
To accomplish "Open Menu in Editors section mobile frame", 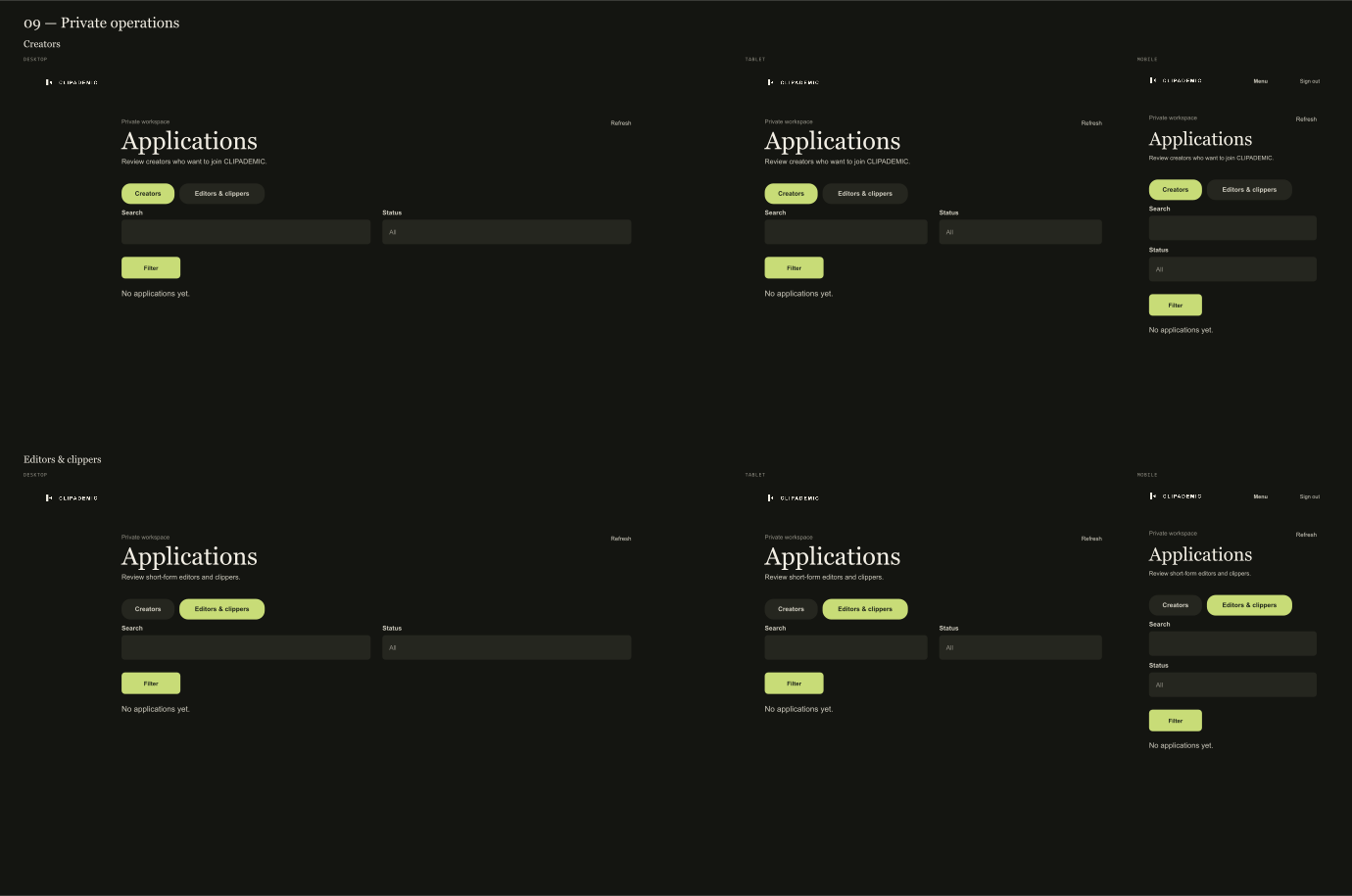I will click(x=1260, y=496).
